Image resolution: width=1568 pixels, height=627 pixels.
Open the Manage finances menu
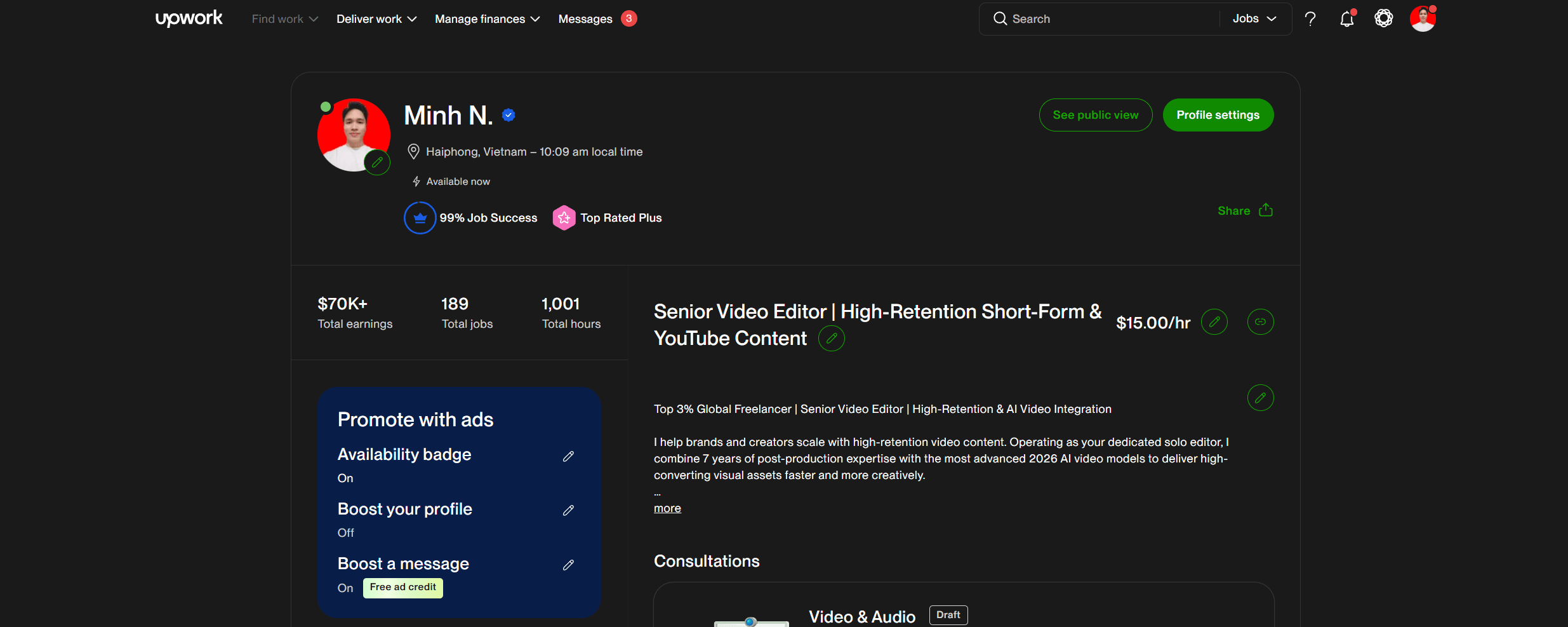tap(488, 19)
